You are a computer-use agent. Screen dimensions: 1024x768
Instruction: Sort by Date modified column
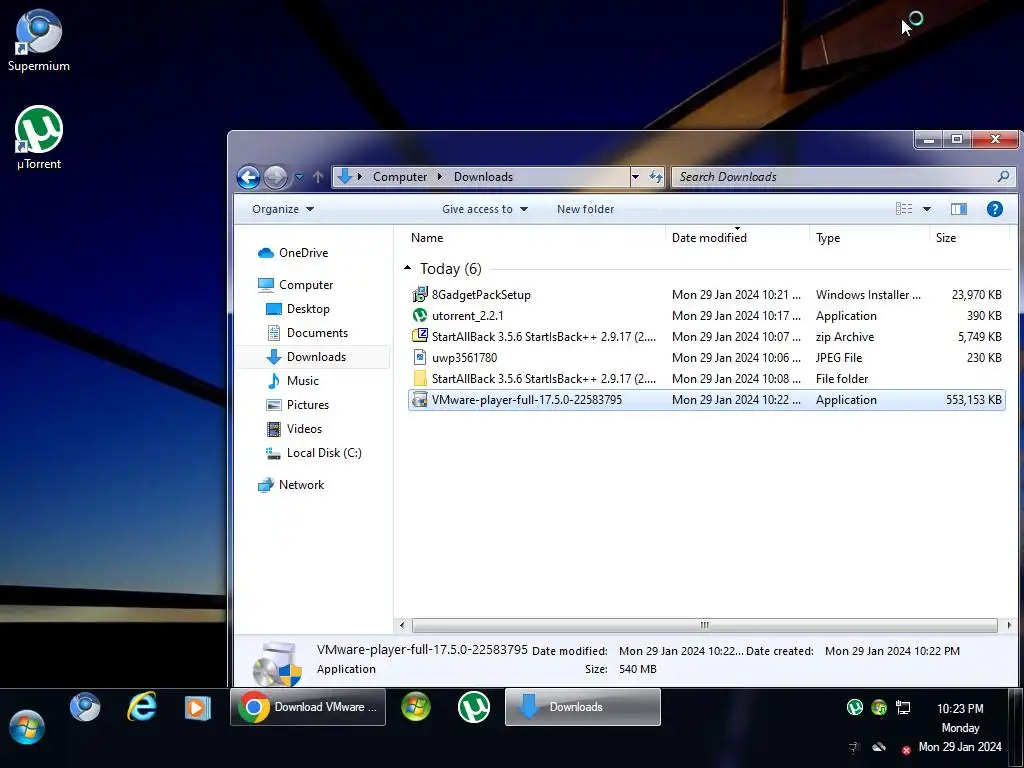point(709,238)
